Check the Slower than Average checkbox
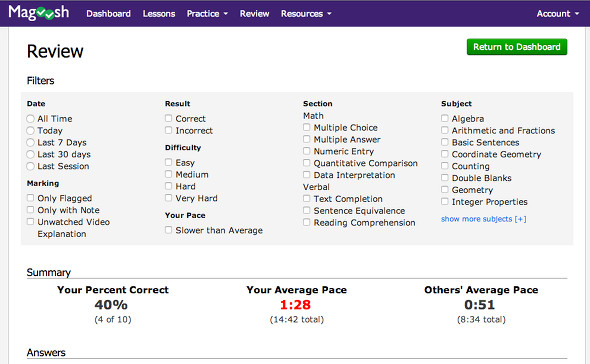The image size is (590, 364). pos(169,230)
